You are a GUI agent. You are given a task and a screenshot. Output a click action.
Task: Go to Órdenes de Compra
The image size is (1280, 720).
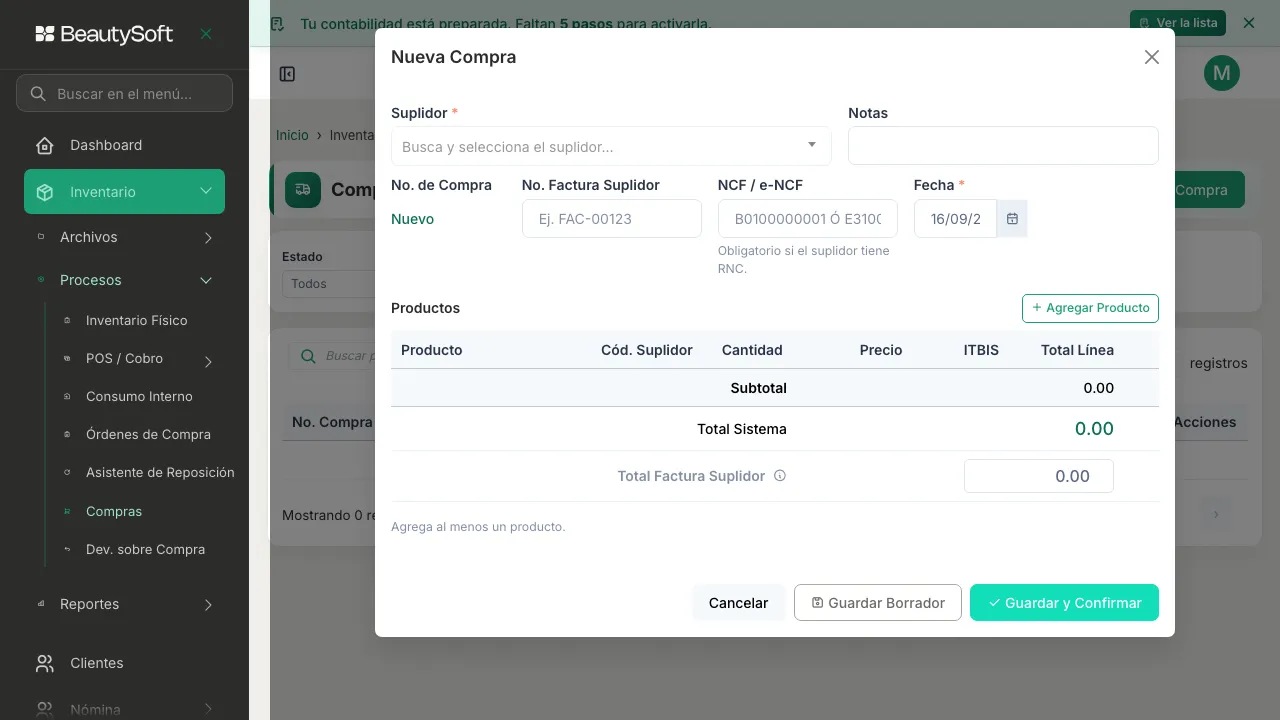click(148, 434)
